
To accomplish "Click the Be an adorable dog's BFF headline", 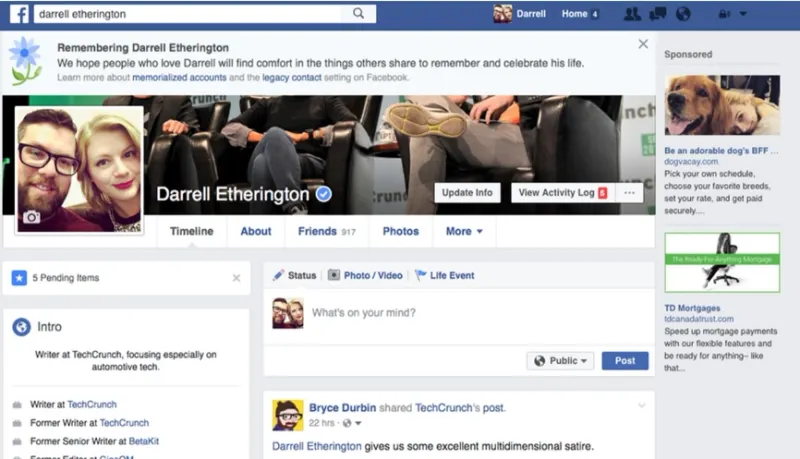I will pos(721,151).
